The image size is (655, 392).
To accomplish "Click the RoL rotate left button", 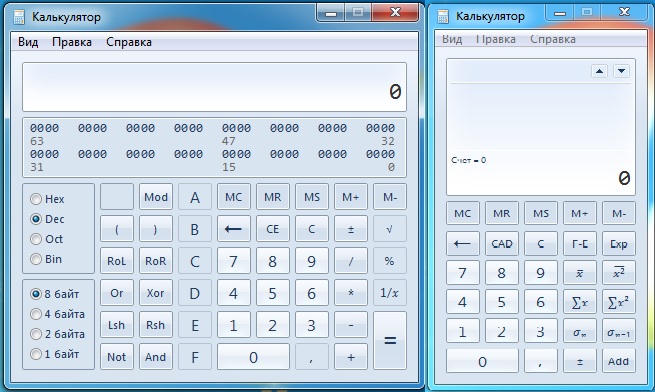I will pos(117,261).
